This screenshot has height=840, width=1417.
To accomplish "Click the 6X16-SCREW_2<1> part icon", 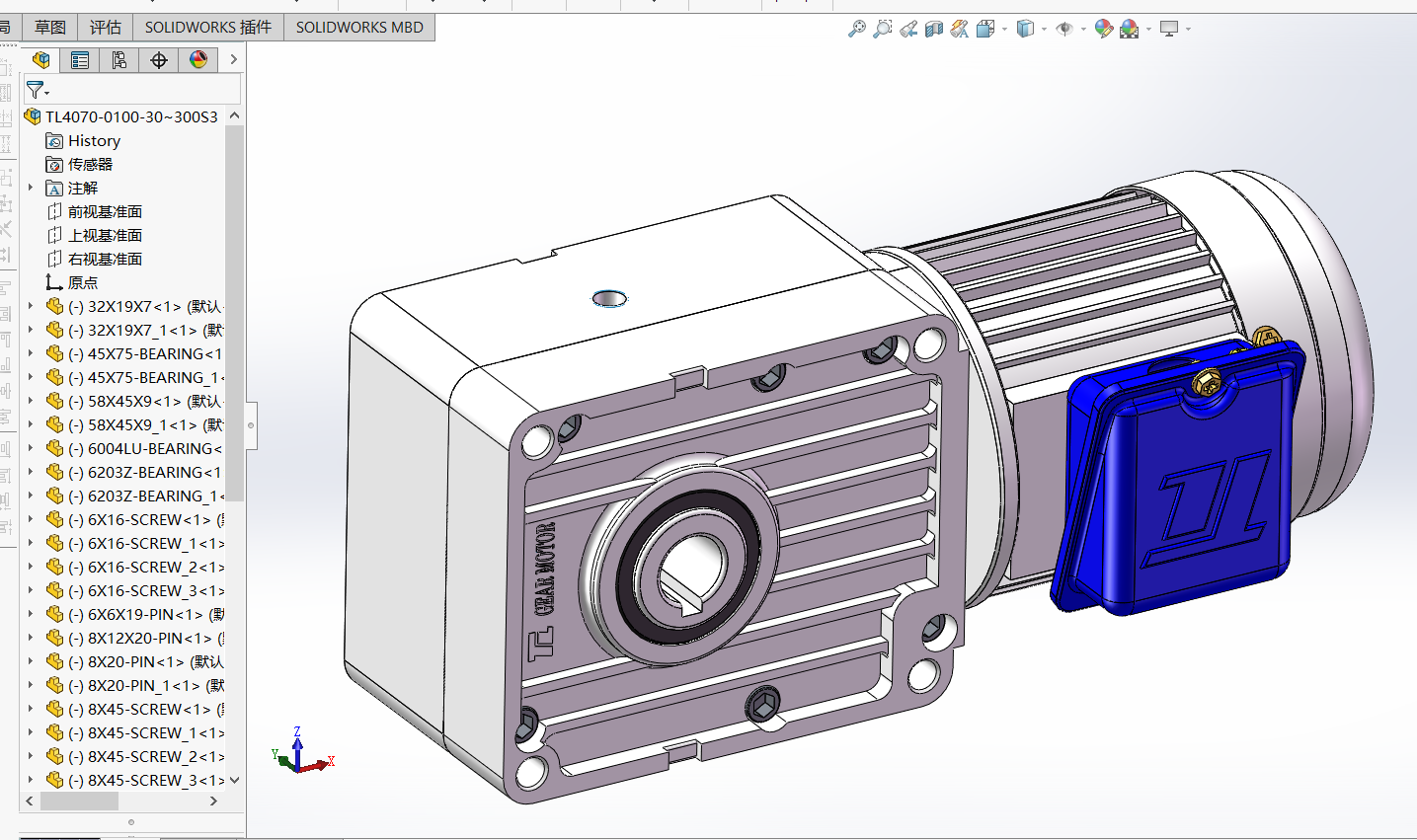I will (55, 567).
